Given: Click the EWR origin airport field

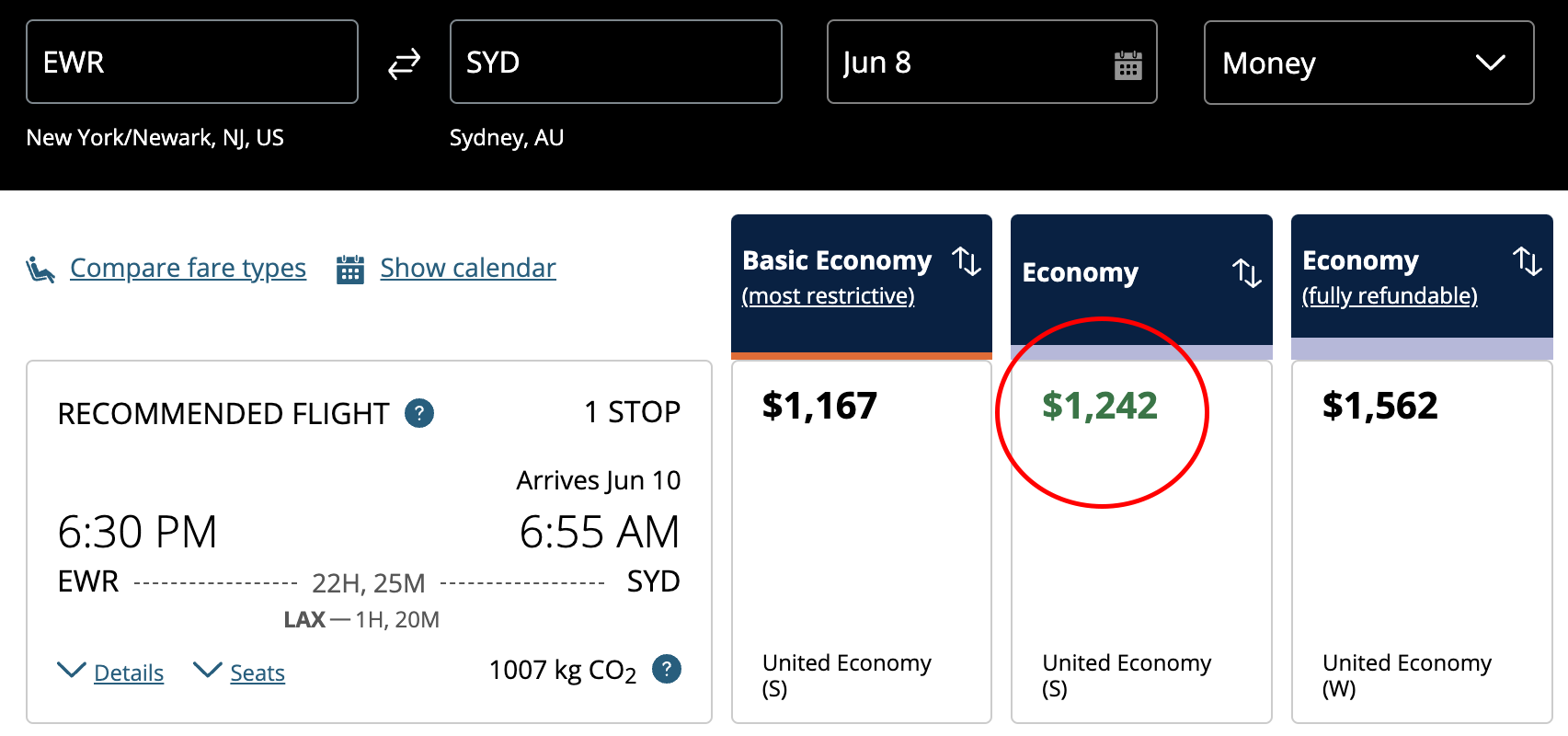Looking at the screenshot, I should coord(192,63).
